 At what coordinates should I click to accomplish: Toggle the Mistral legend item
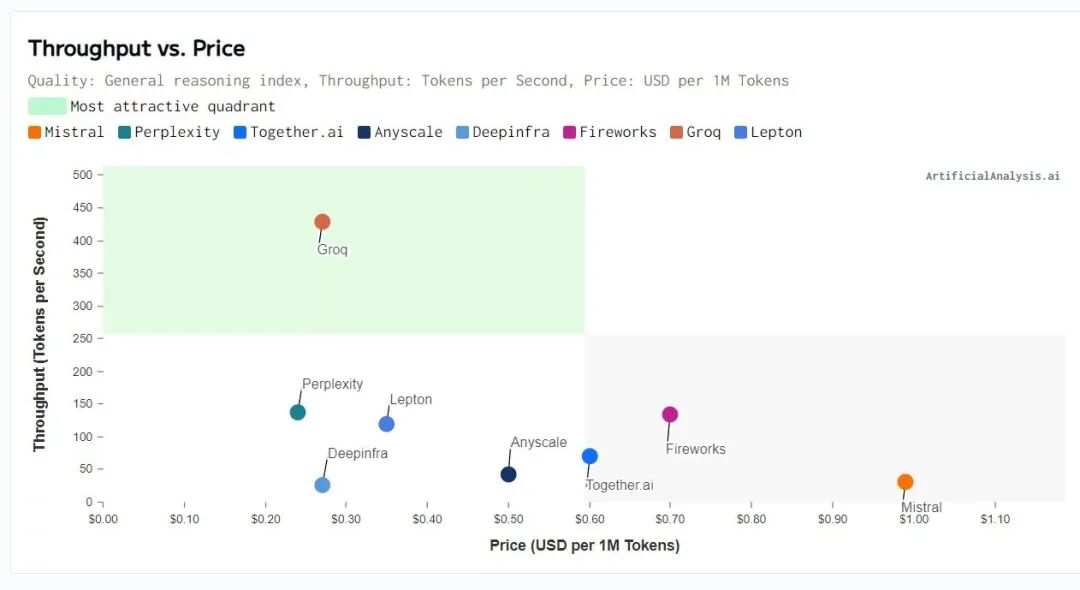pyautogui.click(x=66, y=132)
